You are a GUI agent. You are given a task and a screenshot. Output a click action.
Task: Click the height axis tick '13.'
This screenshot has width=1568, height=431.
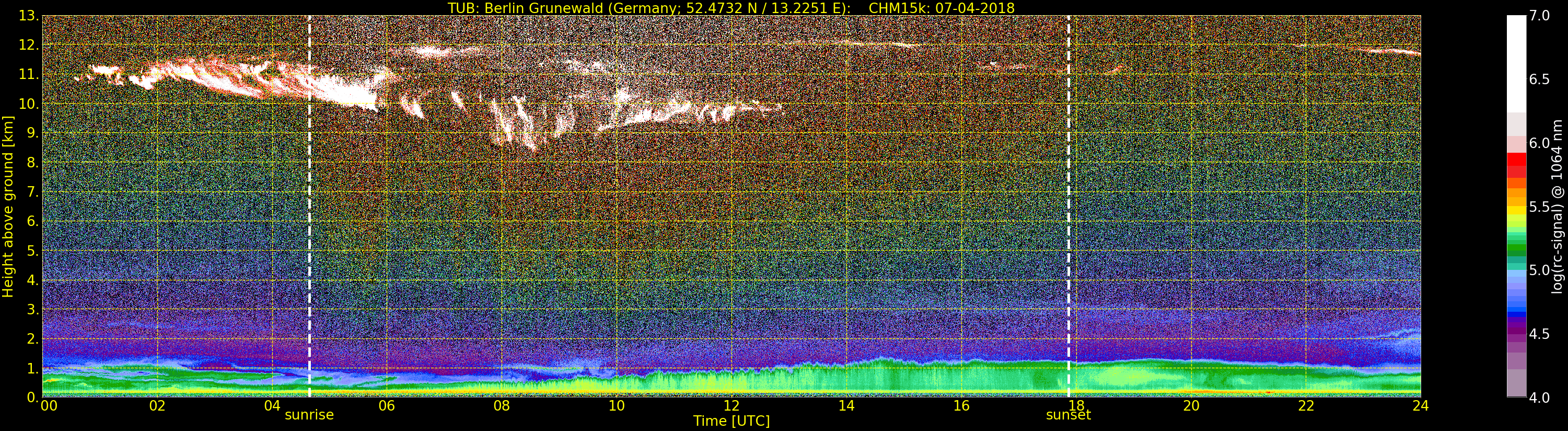(x=29, y=16)
